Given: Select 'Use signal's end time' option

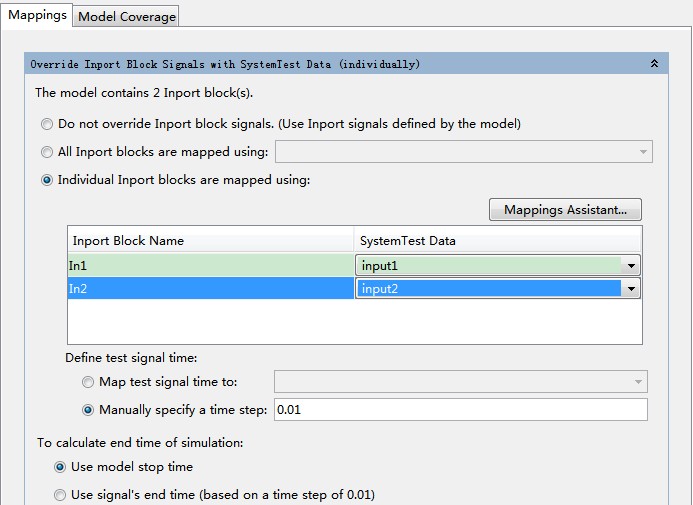Looking at the screenshot, I should click(x=61, y=495).
